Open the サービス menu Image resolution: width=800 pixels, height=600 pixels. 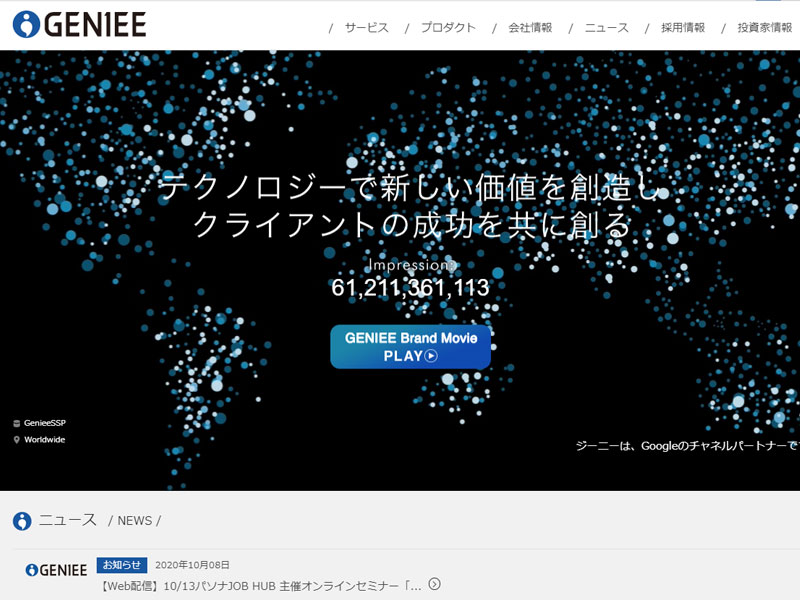pos(366,28)
